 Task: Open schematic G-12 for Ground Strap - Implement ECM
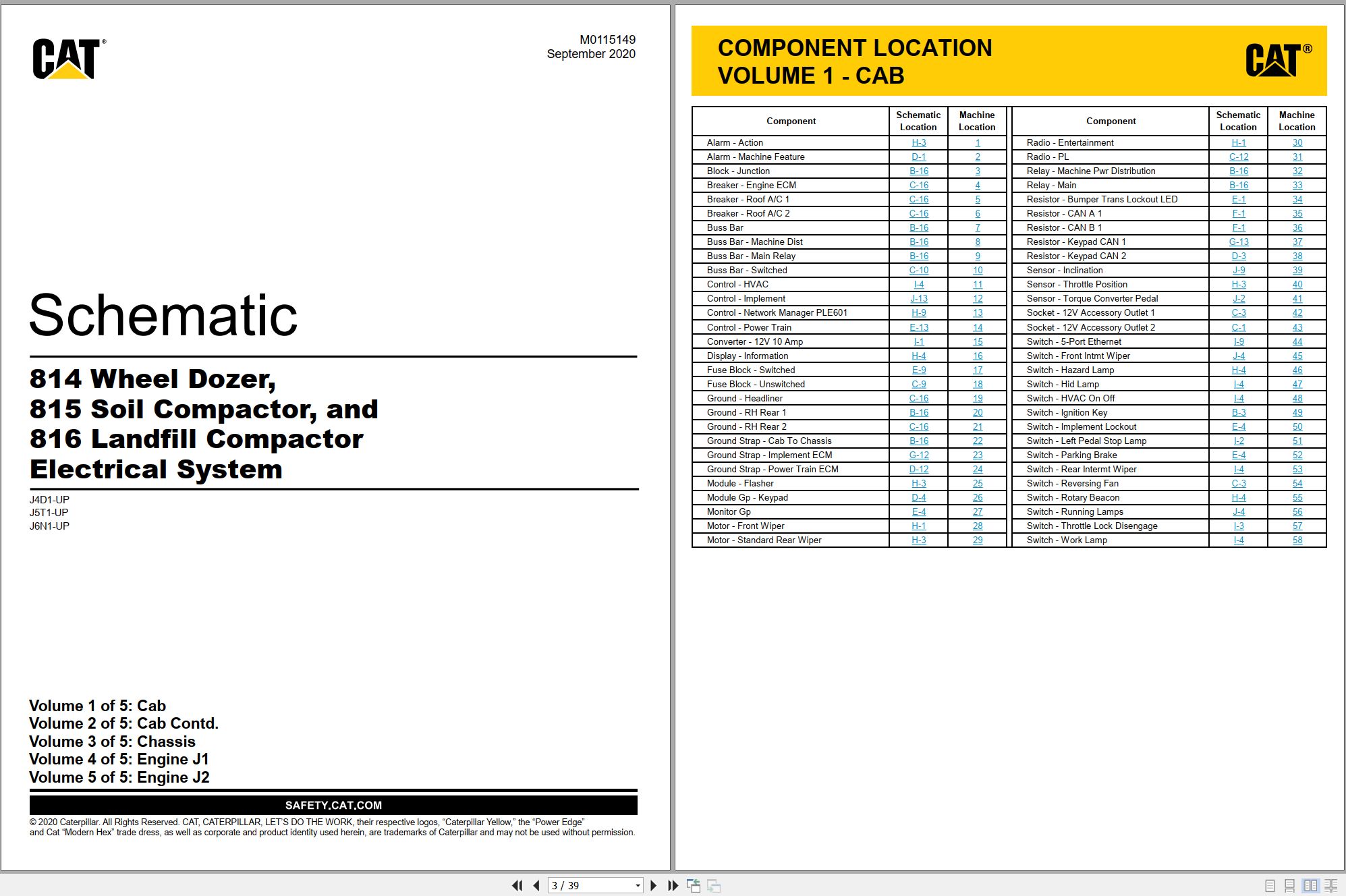(918, 455)
